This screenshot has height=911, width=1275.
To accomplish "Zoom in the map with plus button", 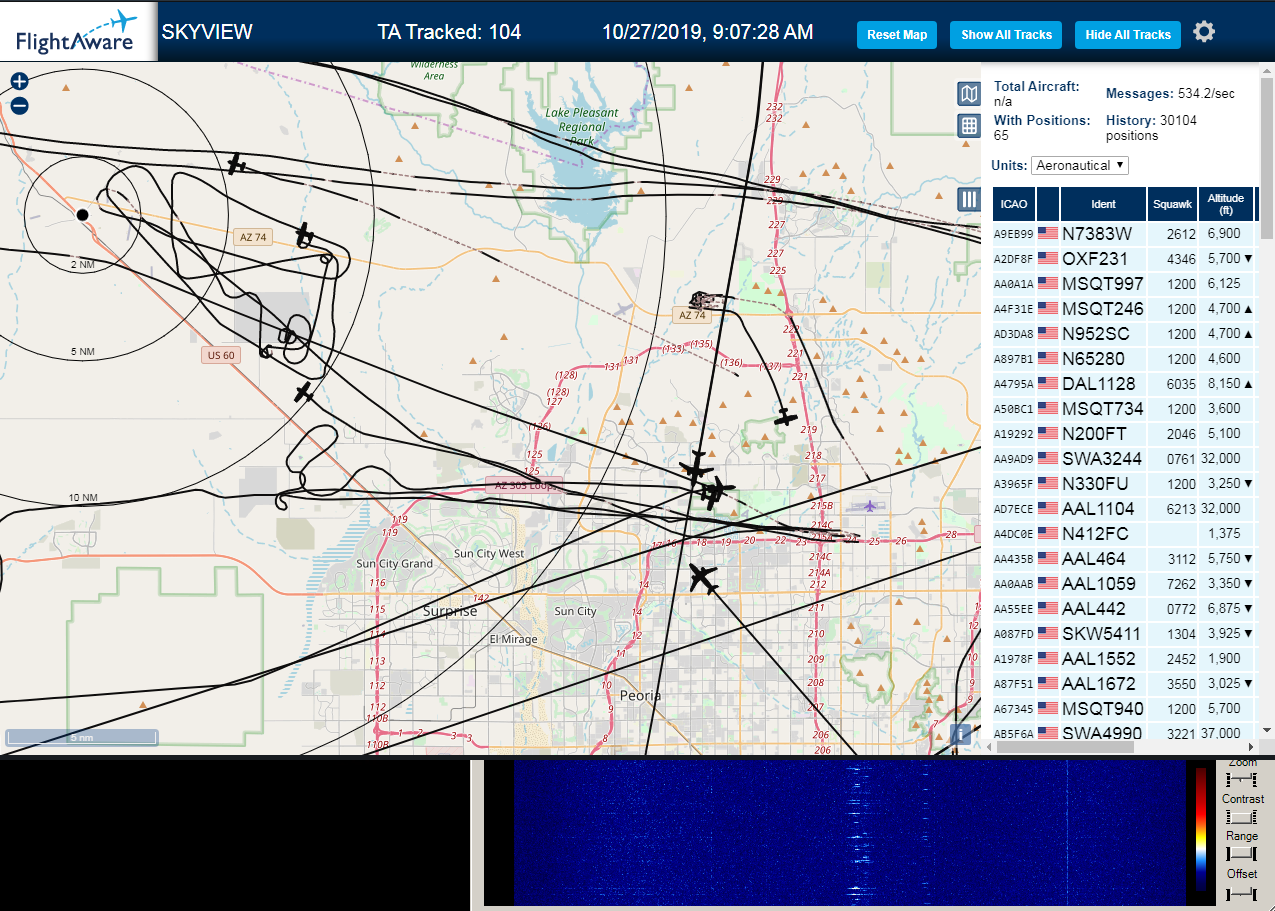I will click(19, 82).
